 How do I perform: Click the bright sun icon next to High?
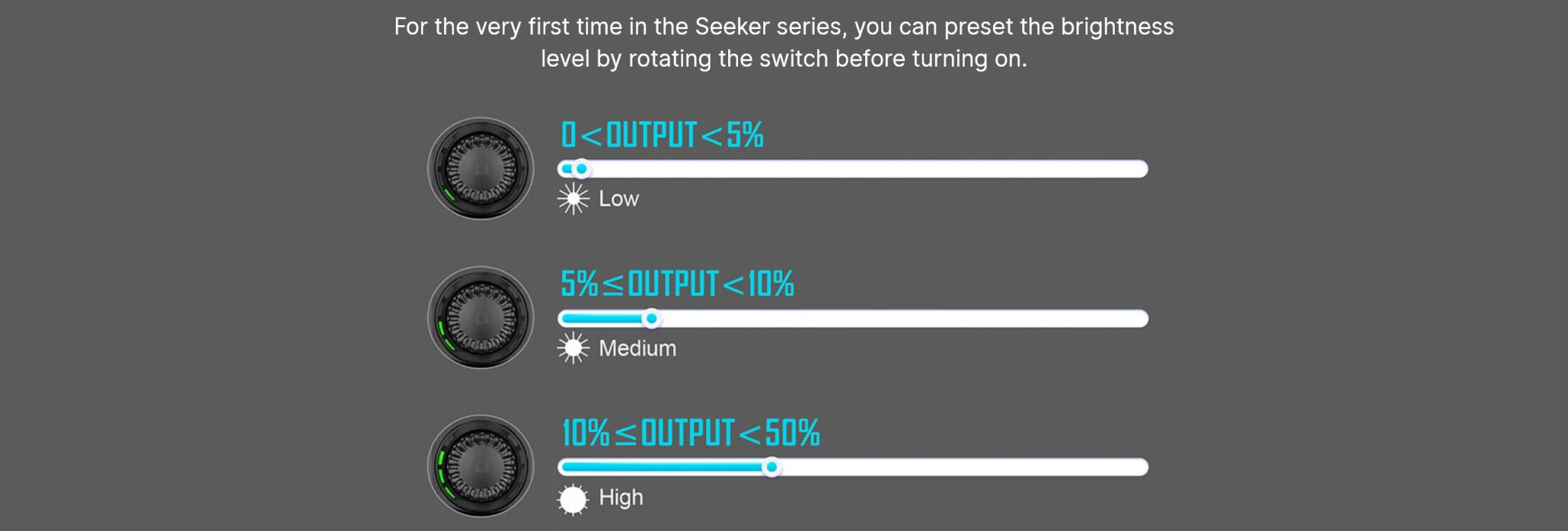573,499
